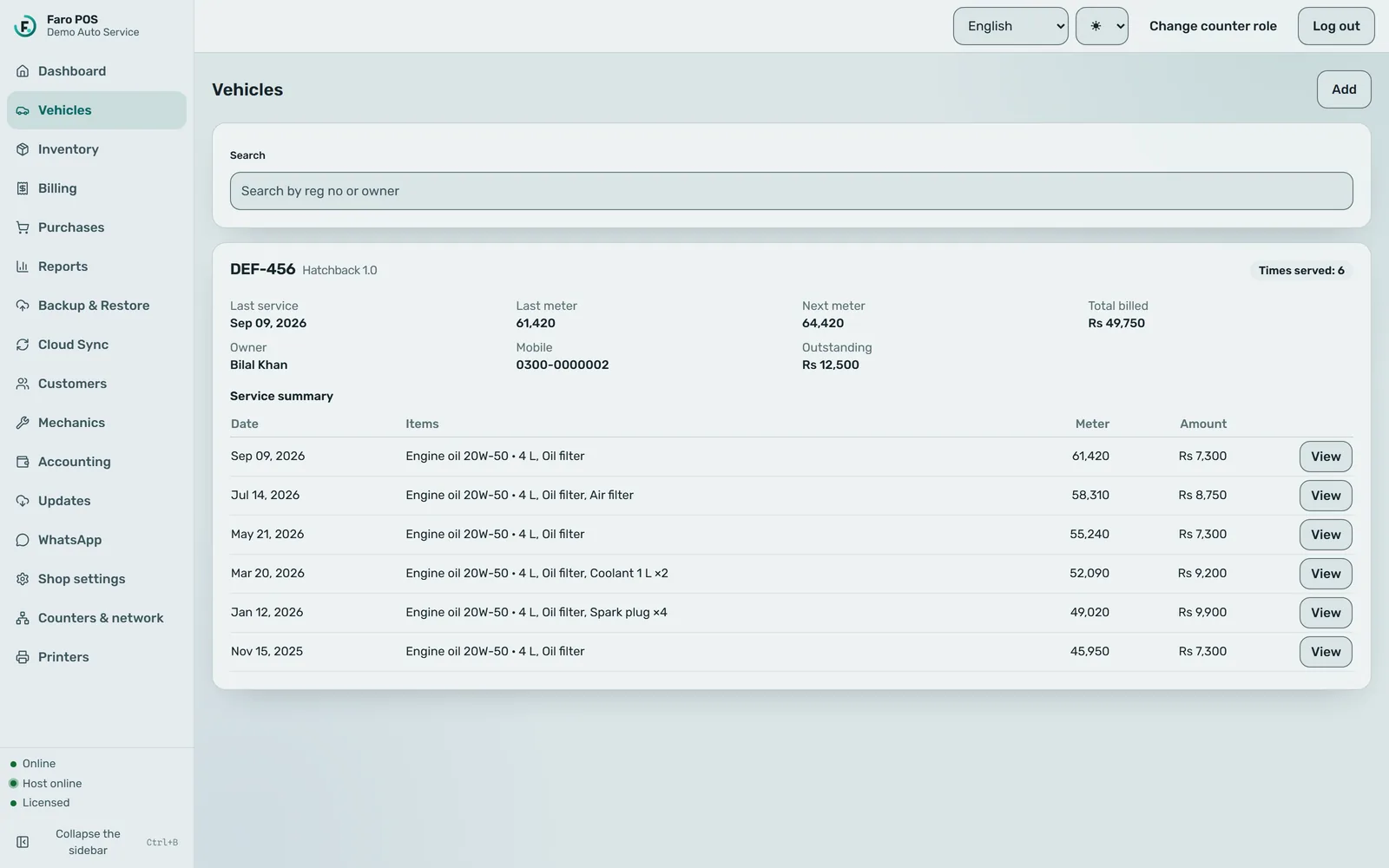This screenshot has width=1389, height=868.
Task: Click the Printers icon in sidebar
Action: (x=23, y=657)
